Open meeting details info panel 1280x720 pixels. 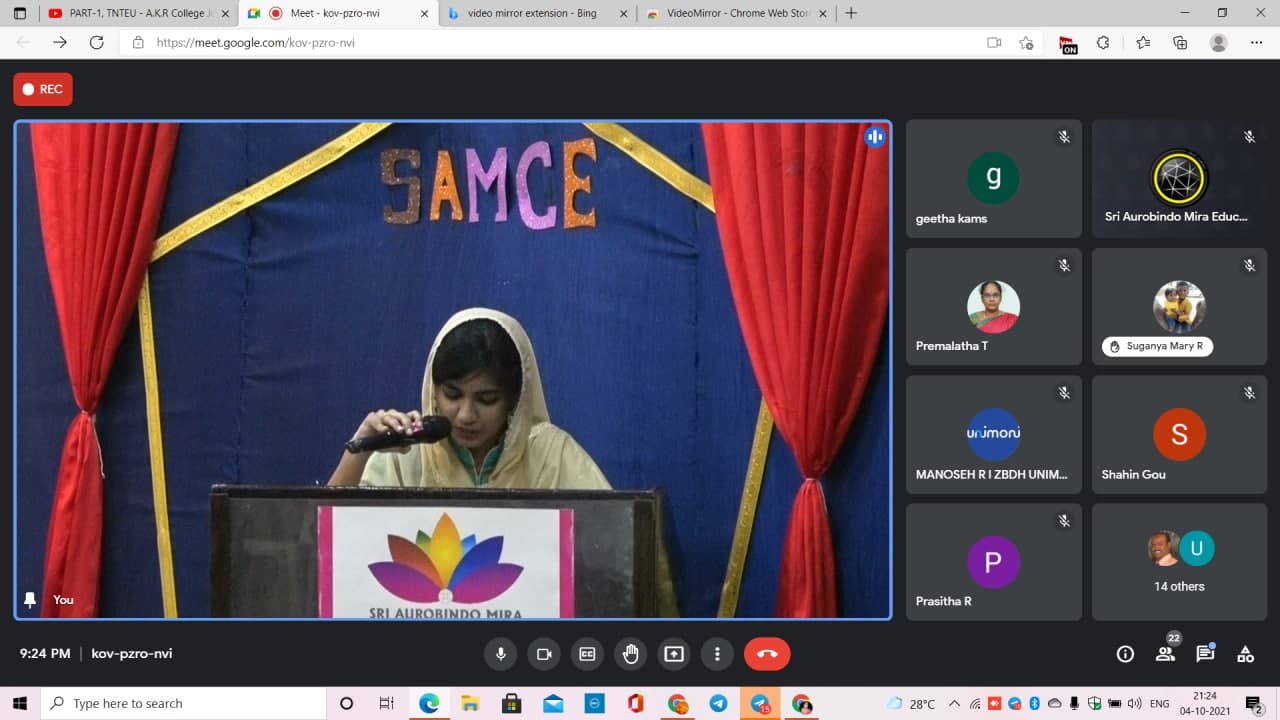pos(1125,654)
